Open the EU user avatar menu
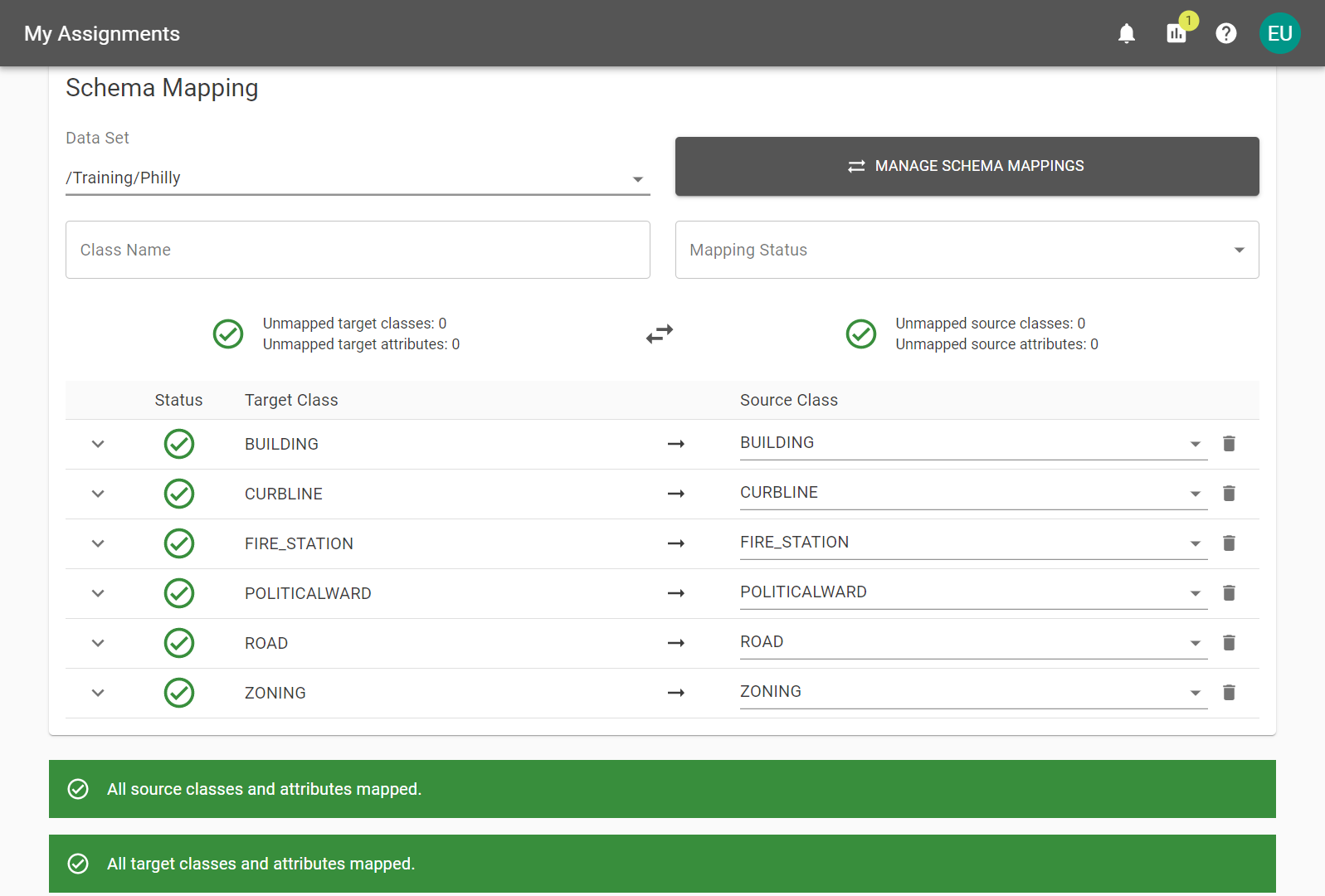This screenshot has height=896, width=1325. point(1279,33)
